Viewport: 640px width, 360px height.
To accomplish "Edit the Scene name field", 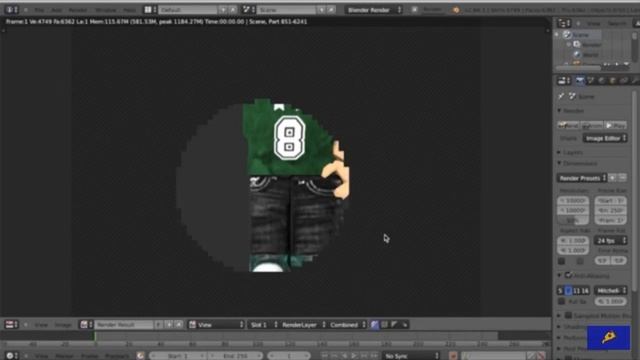I will 287,9.
